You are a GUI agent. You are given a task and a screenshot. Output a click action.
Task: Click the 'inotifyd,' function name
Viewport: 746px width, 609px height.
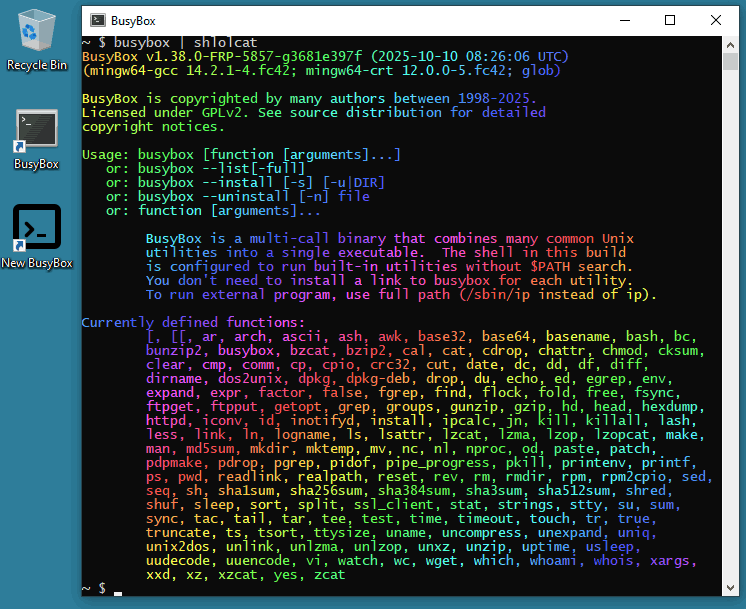(x=325, y=421)
